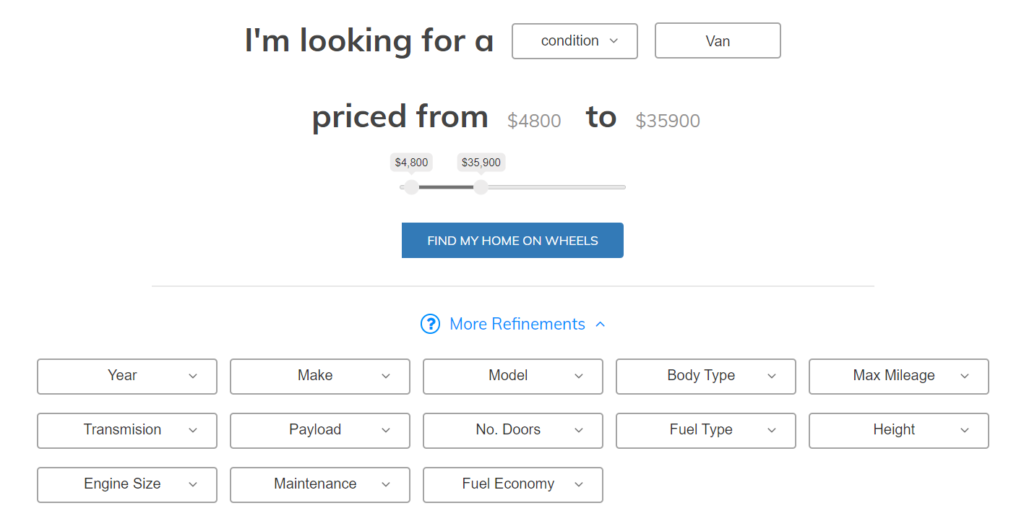Click the minimum price slider handle
This screenshot has width=1024, height=511.
click(411, 187)
